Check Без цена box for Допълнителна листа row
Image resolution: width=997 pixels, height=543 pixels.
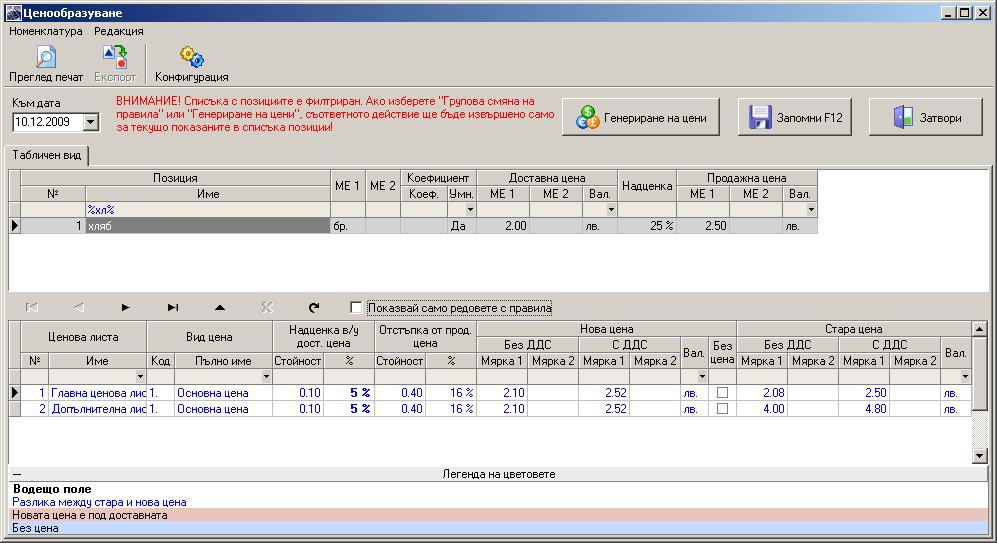722,409
